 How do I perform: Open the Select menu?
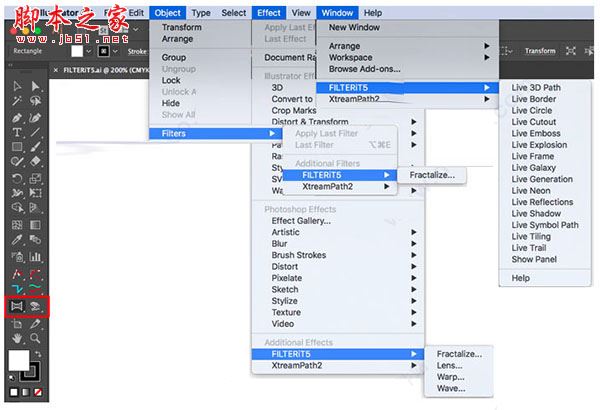coord(234,13)
